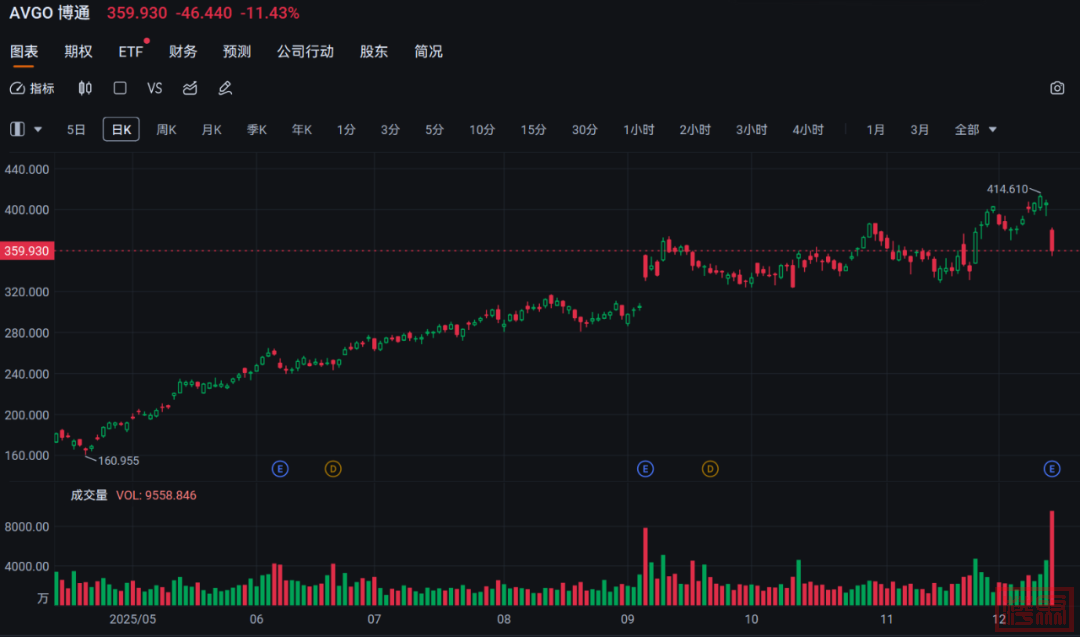This screenshot has height=637, width=1080.
Task: Switch to the 15分 interval
Action: (x=533, y=129)
